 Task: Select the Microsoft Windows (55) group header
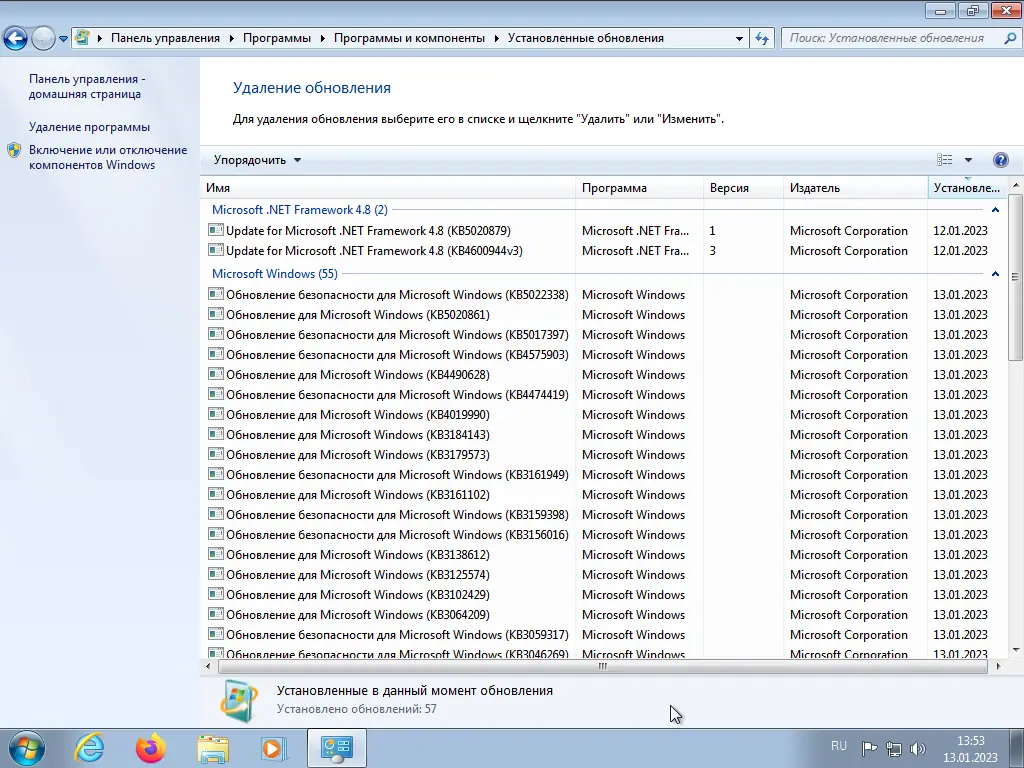tap(275, 274)
